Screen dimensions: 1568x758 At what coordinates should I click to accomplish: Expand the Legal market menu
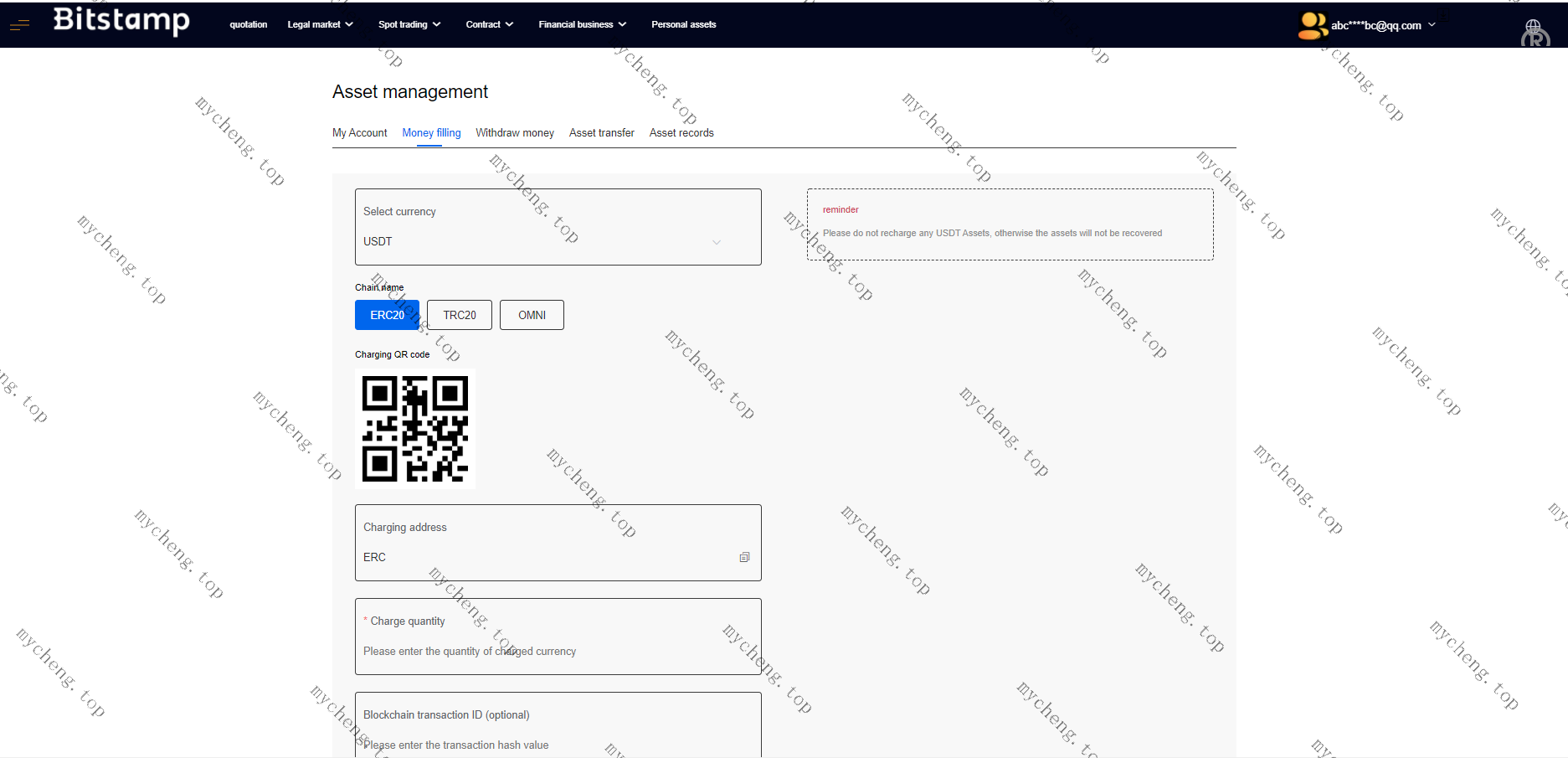(x=320, y=24)
